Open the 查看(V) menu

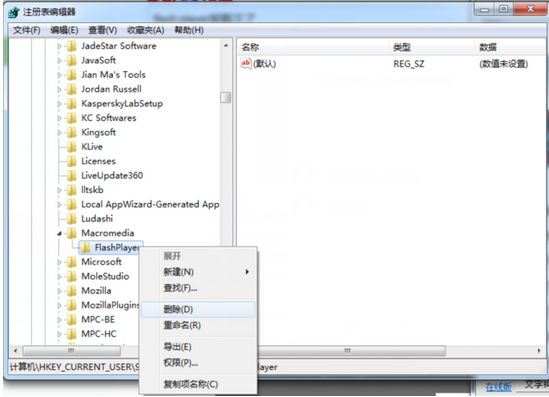point(103,30)
